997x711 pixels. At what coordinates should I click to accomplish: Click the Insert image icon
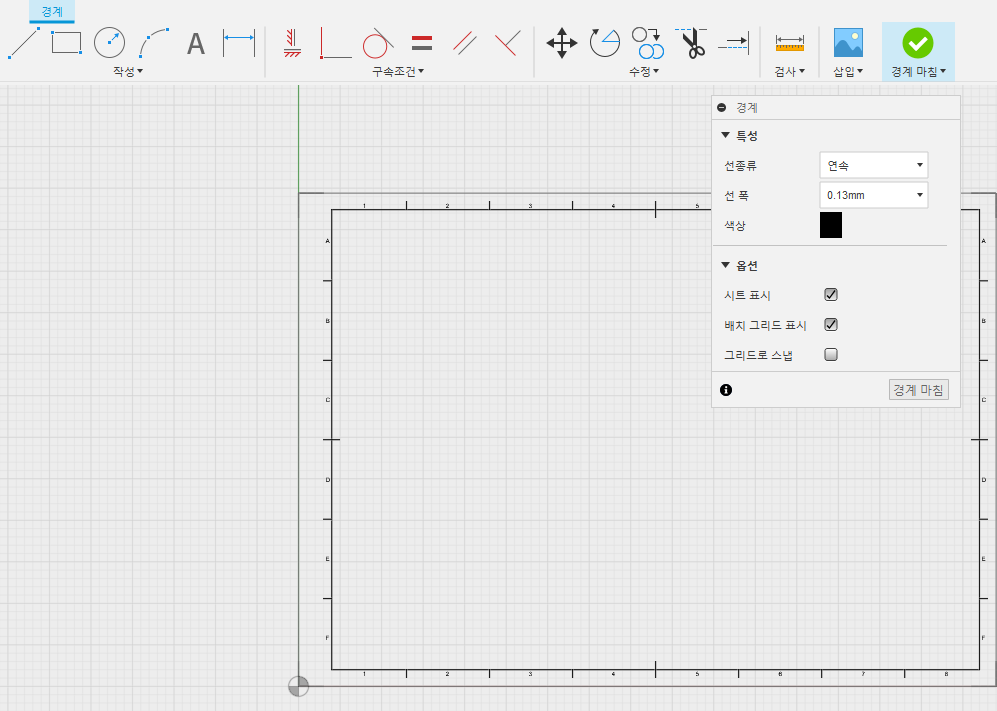tap(848, 43)
